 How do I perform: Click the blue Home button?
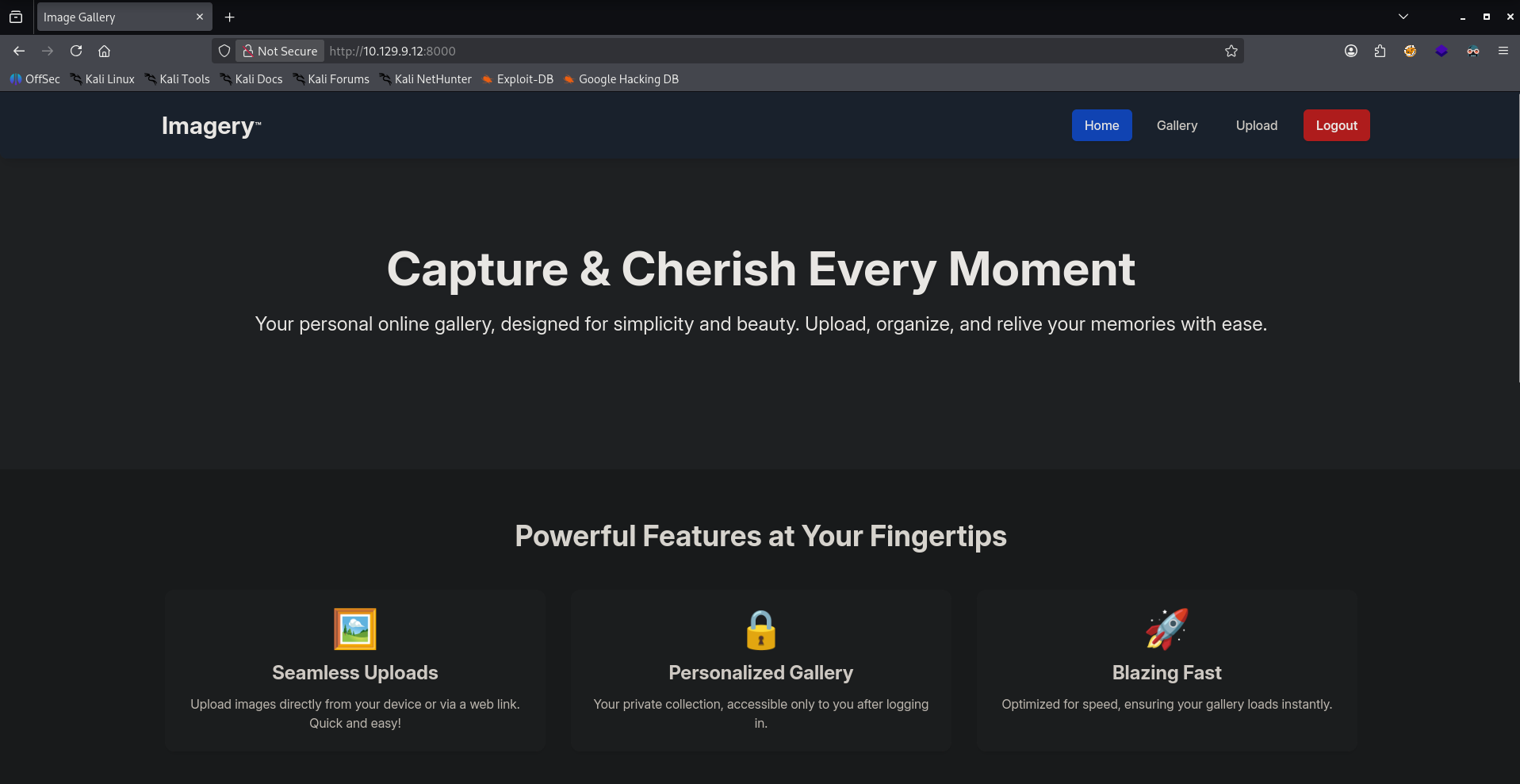coord(1101,125)
